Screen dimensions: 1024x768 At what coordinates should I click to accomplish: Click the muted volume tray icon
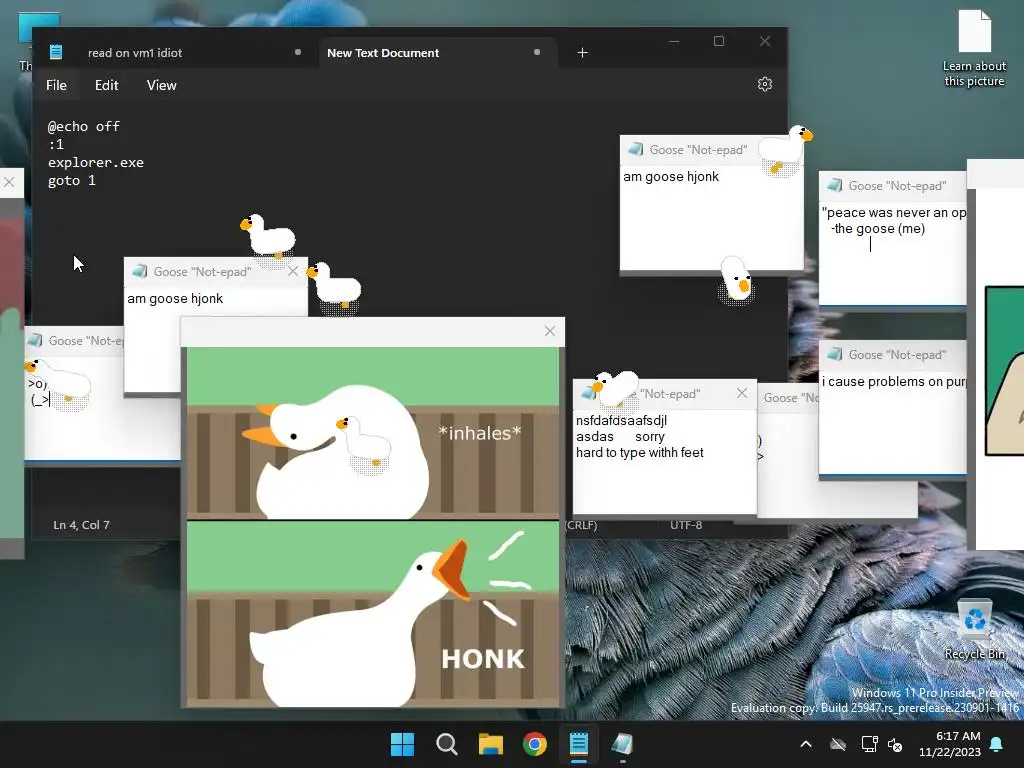895,744
